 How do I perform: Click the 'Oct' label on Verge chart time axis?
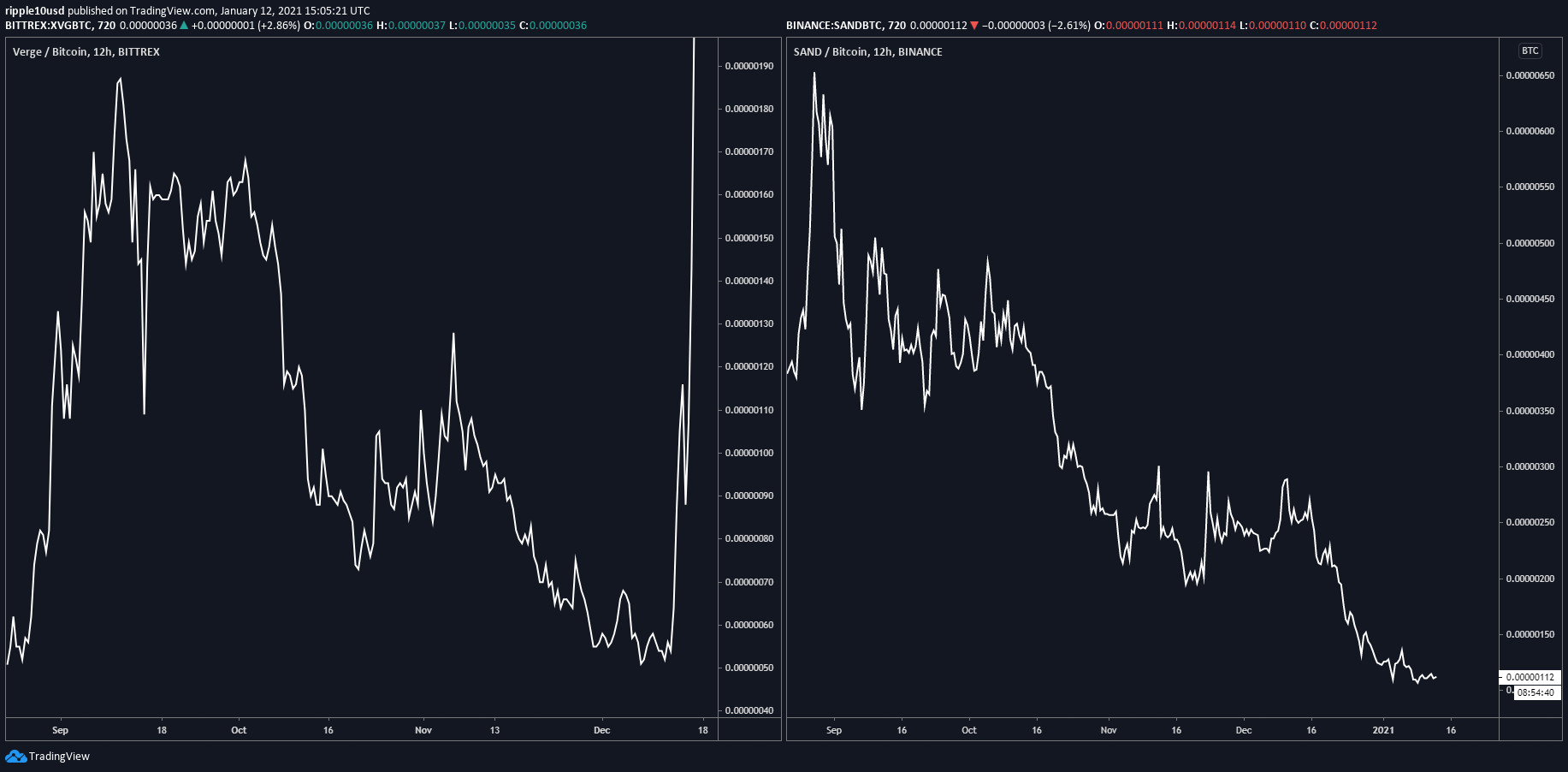pyautogui.click(x=239, y=730)
